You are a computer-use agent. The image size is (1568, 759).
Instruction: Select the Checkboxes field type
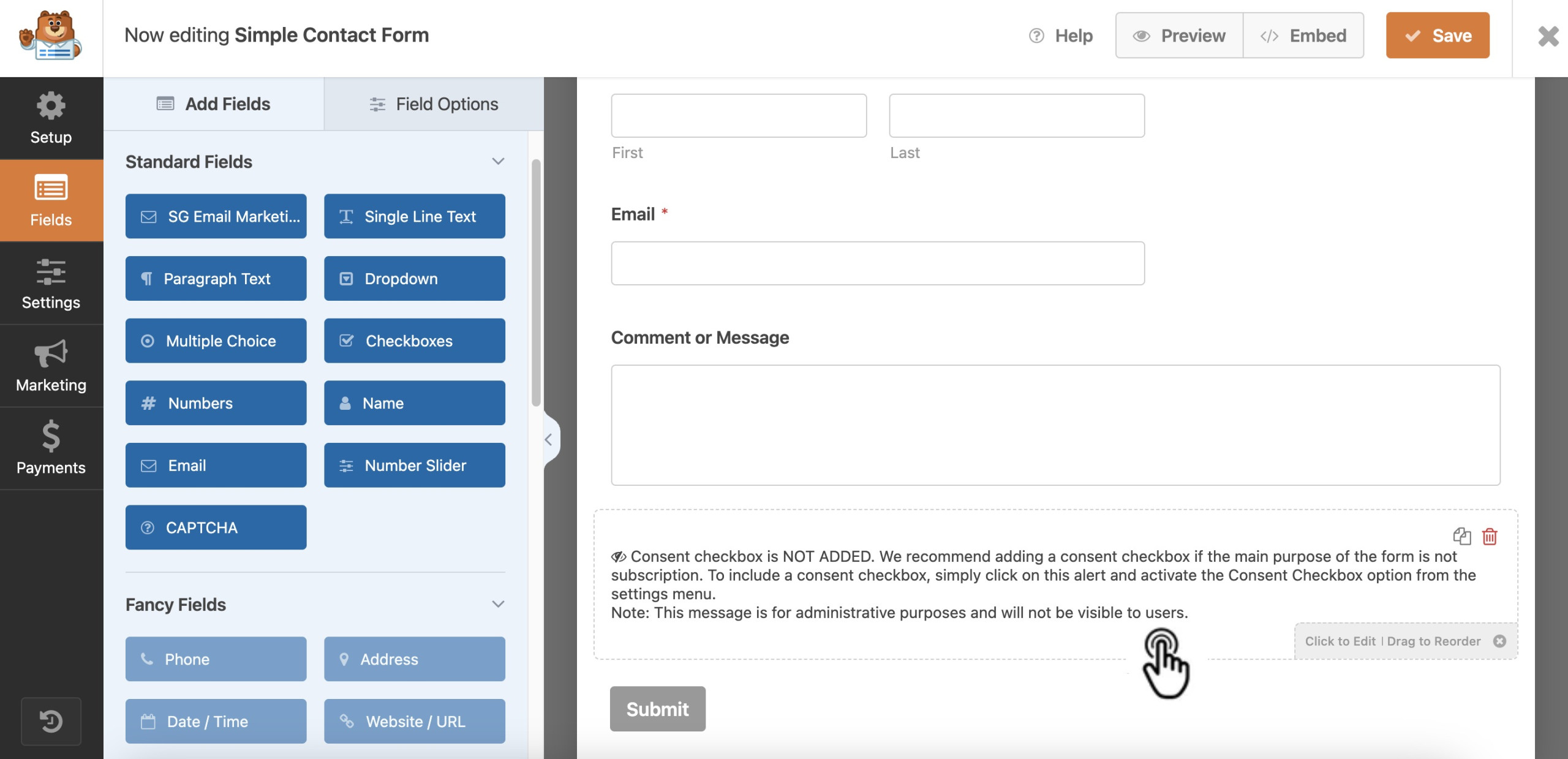(414, 340)
